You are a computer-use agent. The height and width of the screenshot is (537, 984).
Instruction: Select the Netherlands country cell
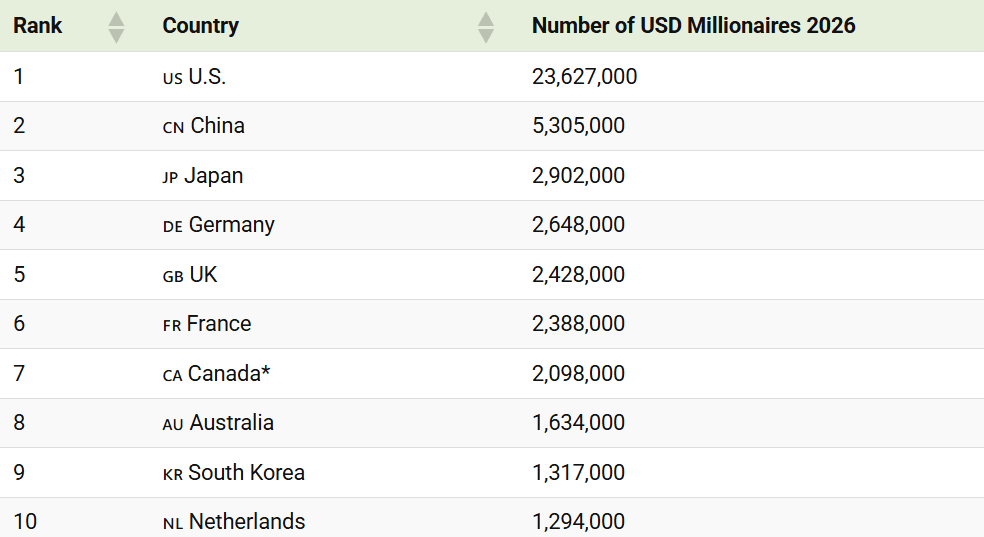point(234,522)
